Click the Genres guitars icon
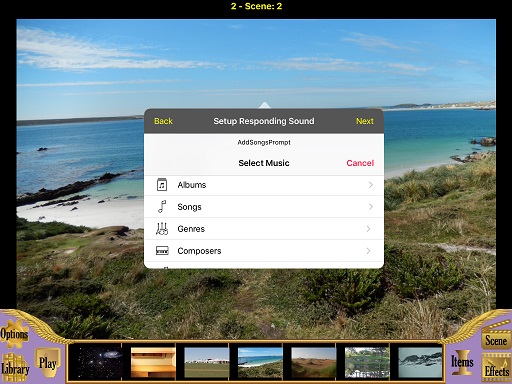 point(162,229)
